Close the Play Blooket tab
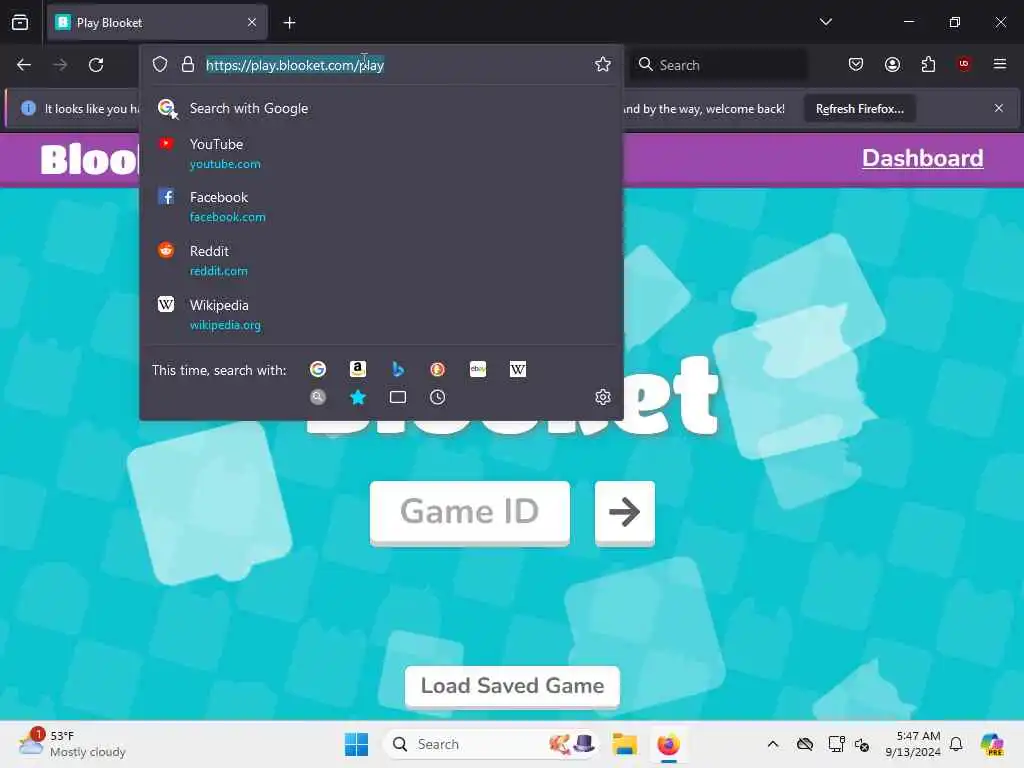 [252, 22]
